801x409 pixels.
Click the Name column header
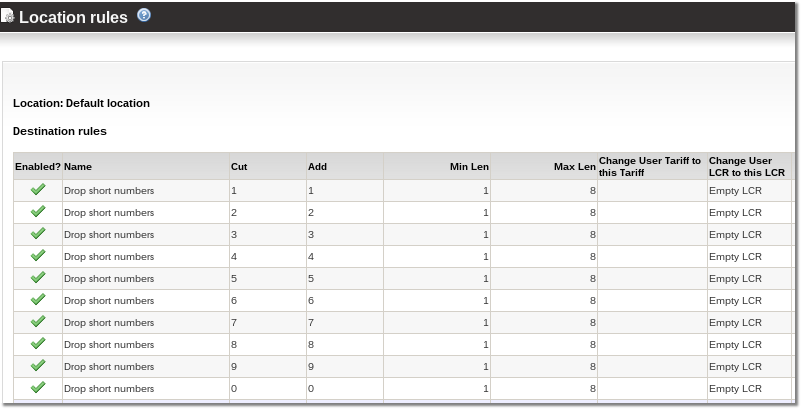[x=78, y=167]
